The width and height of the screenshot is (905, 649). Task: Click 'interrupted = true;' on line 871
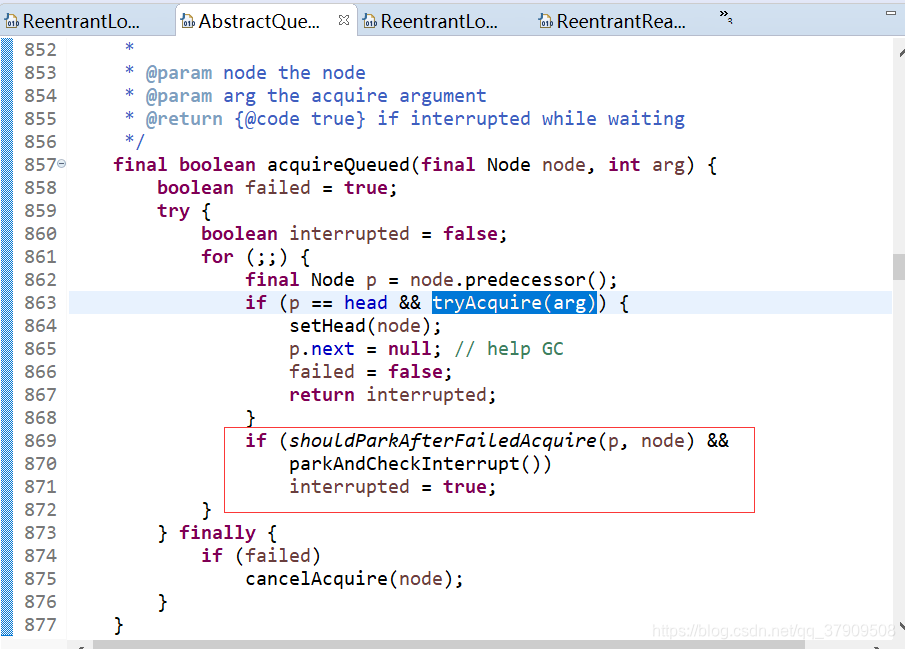[392, 487]
